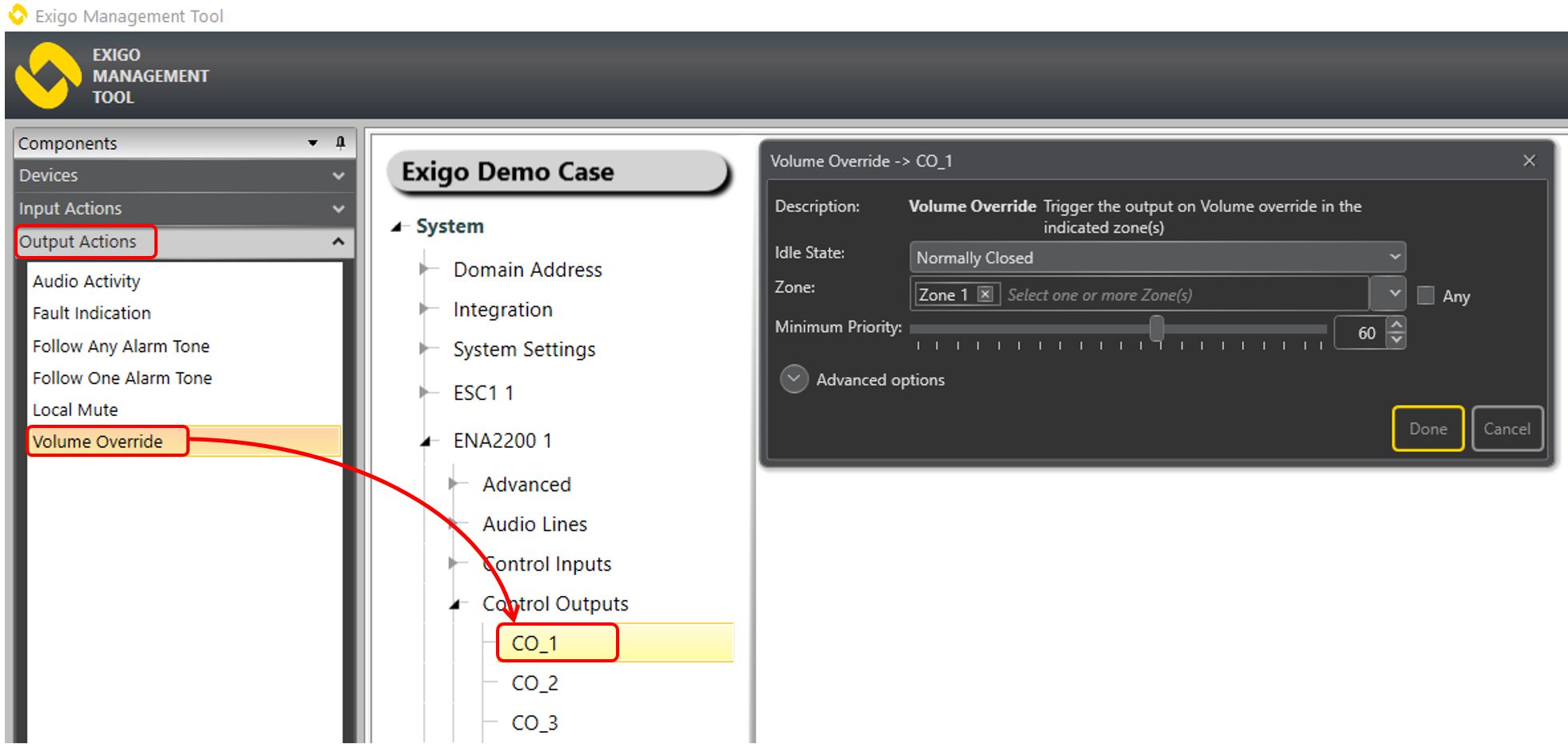Enable the Any zone checkbox
The height and width of the screenshot is (744, 1568).
click(1426, 295)
